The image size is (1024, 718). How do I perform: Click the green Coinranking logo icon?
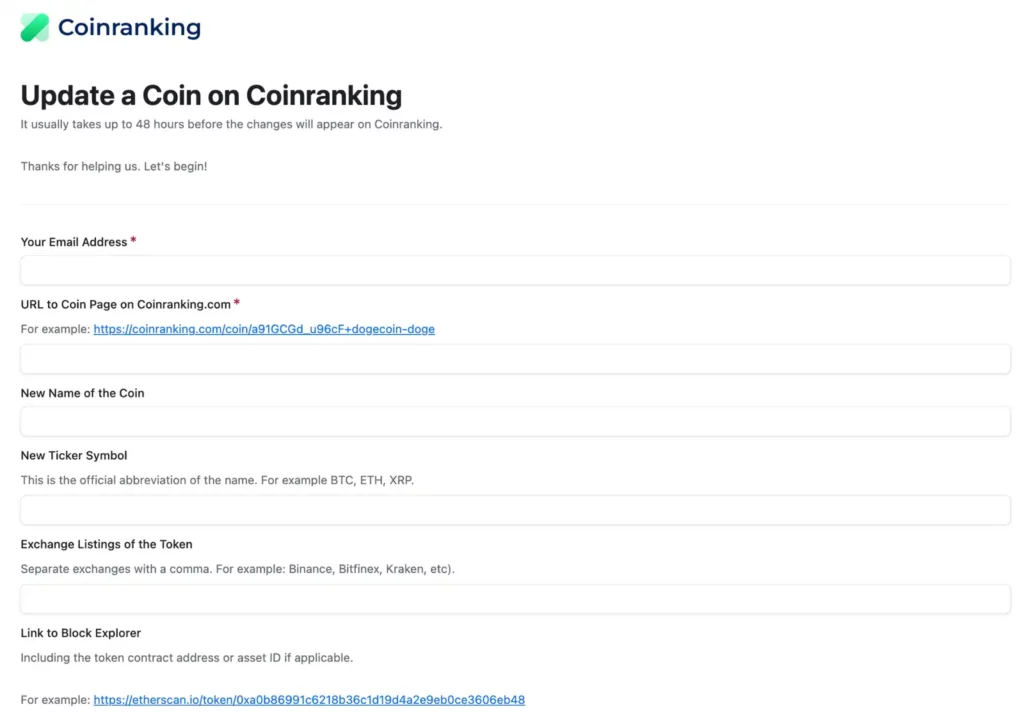35,27
